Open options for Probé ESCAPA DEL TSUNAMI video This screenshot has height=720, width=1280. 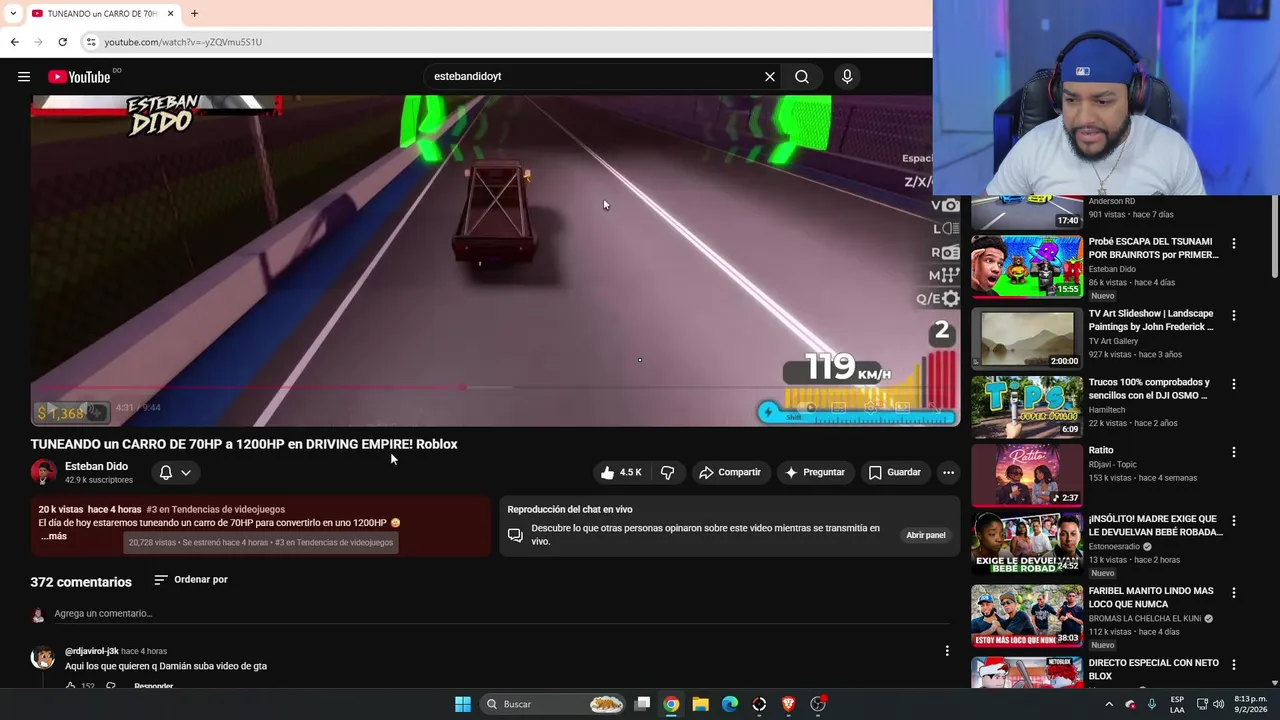(1233, 243)
